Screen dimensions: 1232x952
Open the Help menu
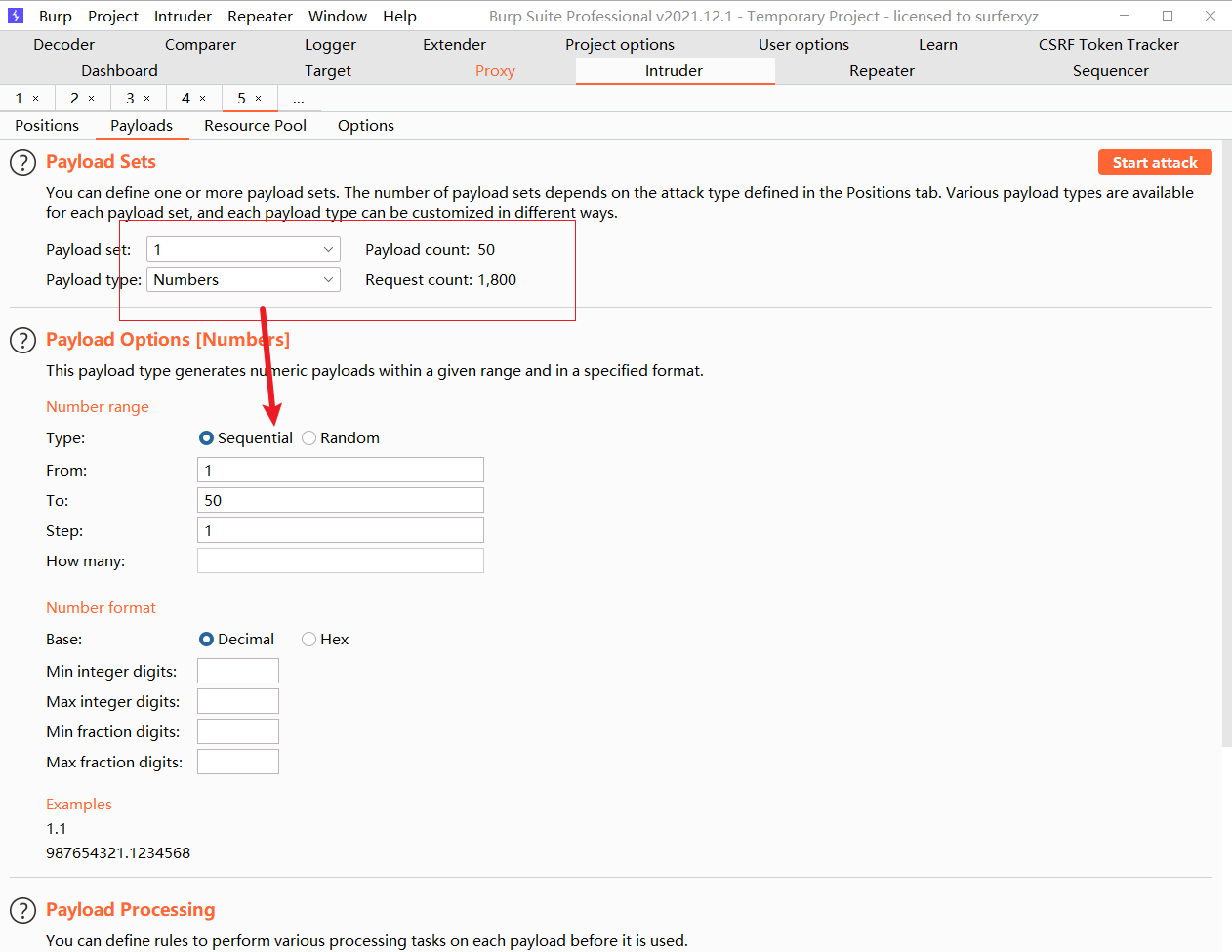(x=399, y=17)
